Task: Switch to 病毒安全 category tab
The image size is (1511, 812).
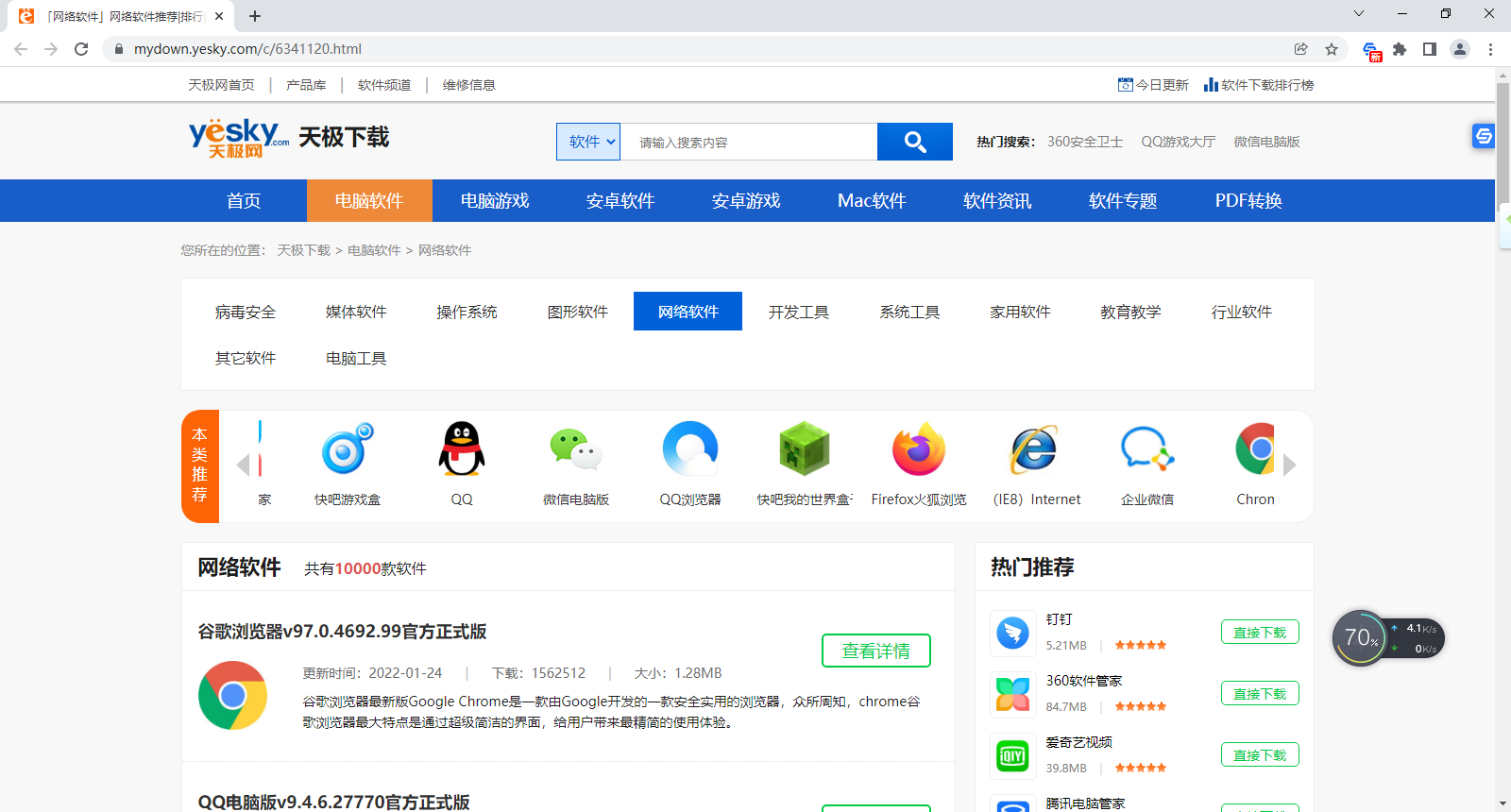Action: coord(246,312)
